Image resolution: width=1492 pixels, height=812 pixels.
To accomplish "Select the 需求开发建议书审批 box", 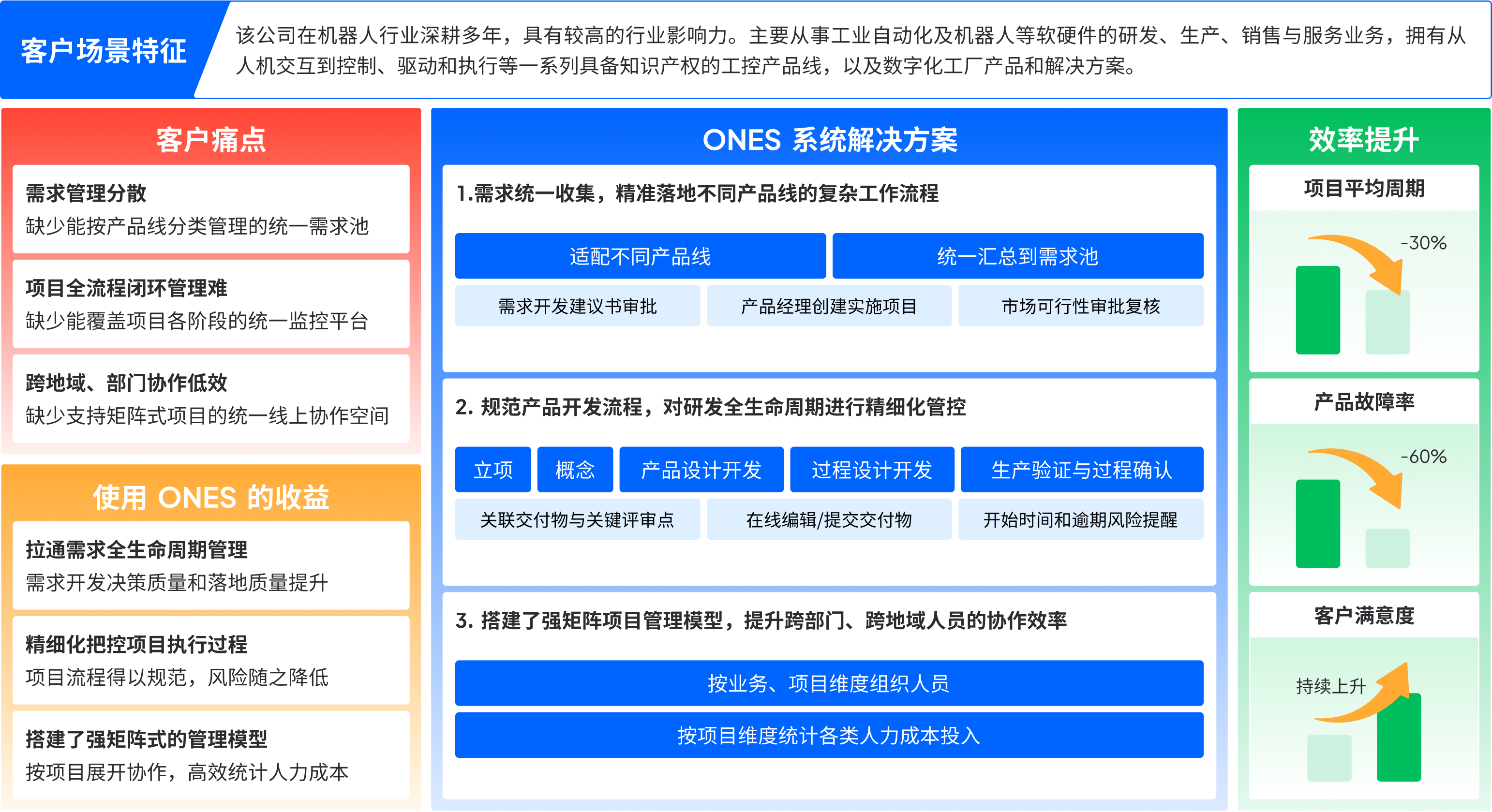I will (578, 306).
